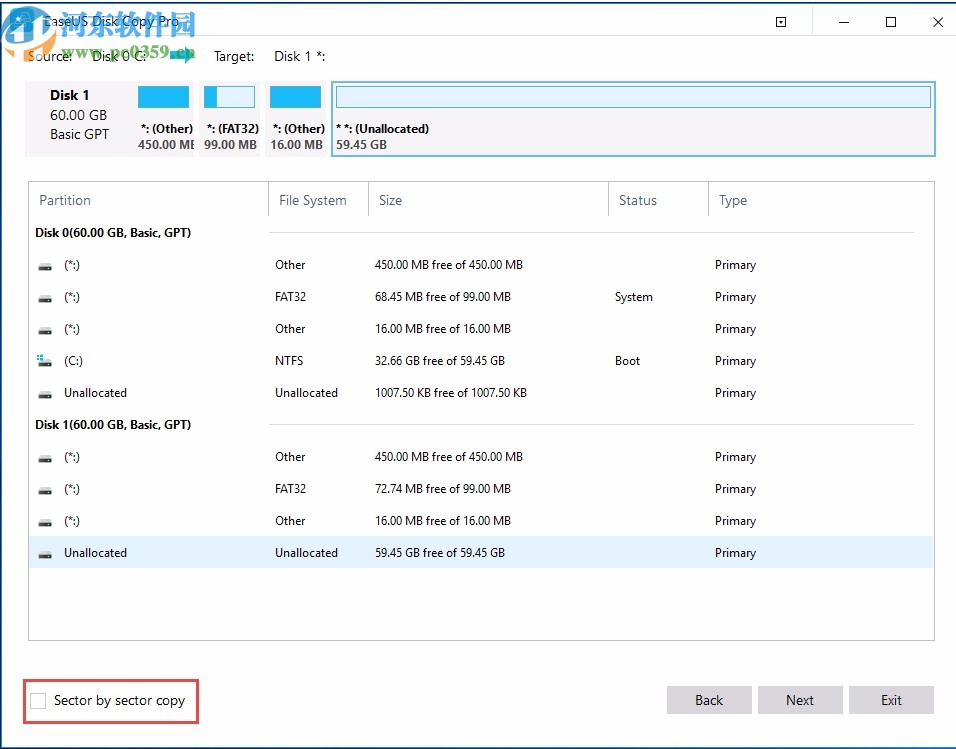Viewport: 956px width, 749px height.
Task: Click the Unallocated row drive icon under Disk 0
Action: pyautogui.click(x=44, y=392)
